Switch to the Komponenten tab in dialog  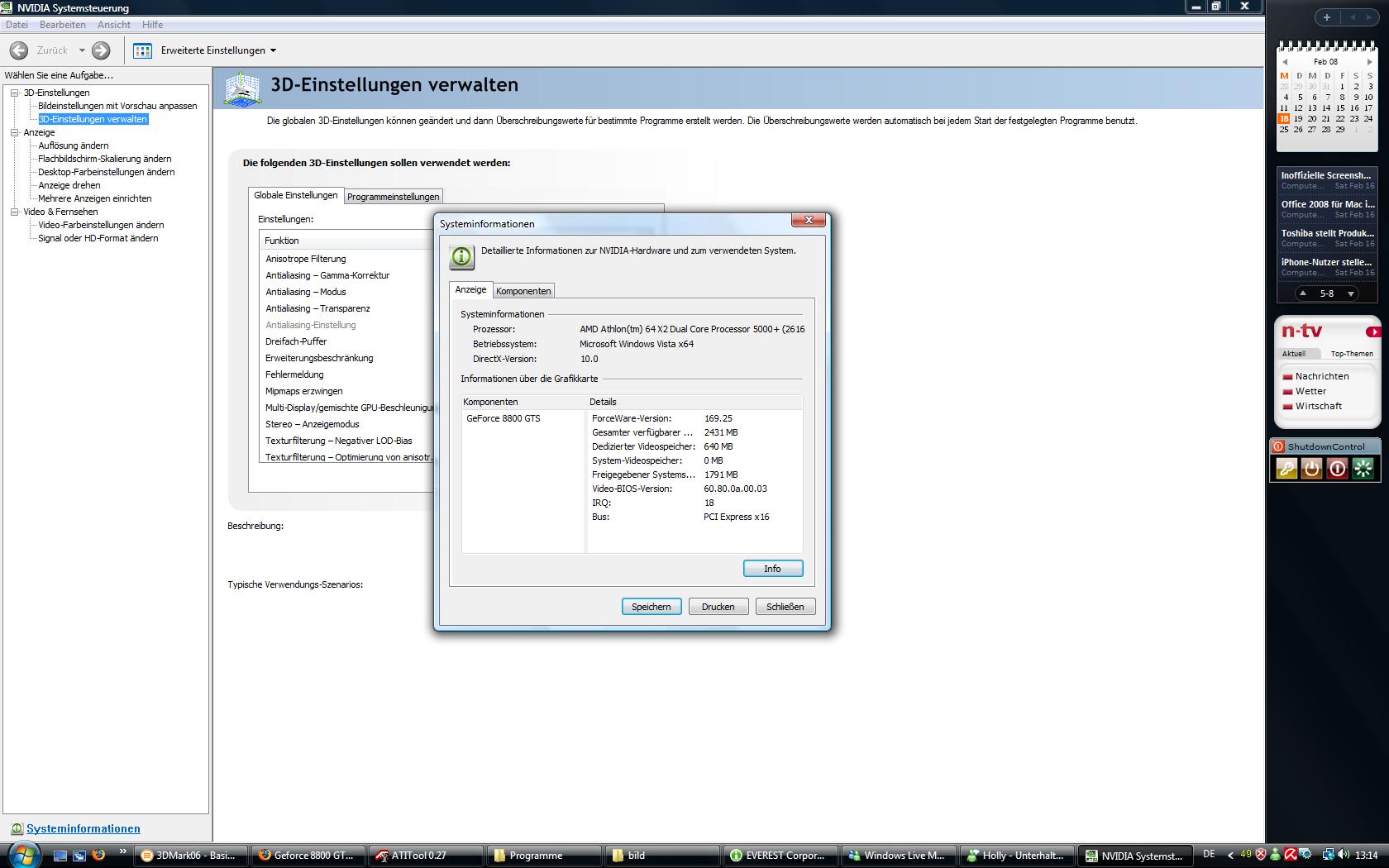click(523, 291)
